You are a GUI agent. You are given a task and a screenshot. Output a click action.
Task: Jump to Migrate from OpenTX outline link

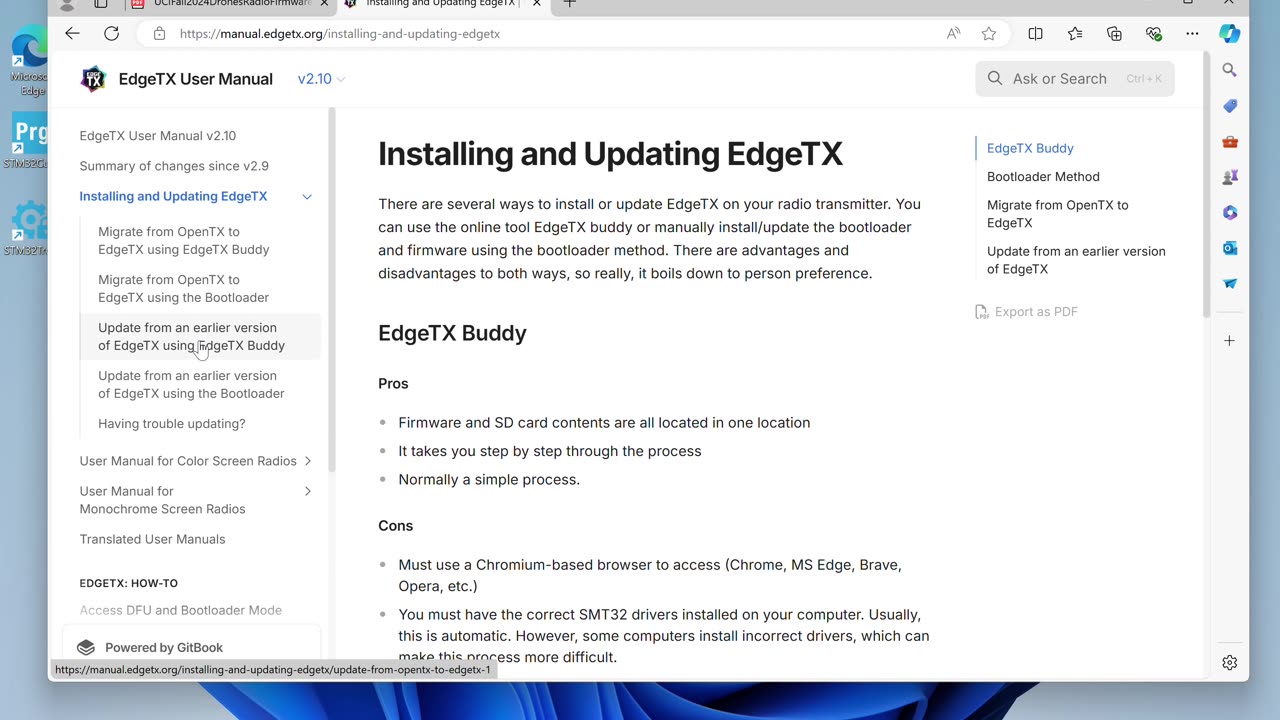click(1057, 214)
